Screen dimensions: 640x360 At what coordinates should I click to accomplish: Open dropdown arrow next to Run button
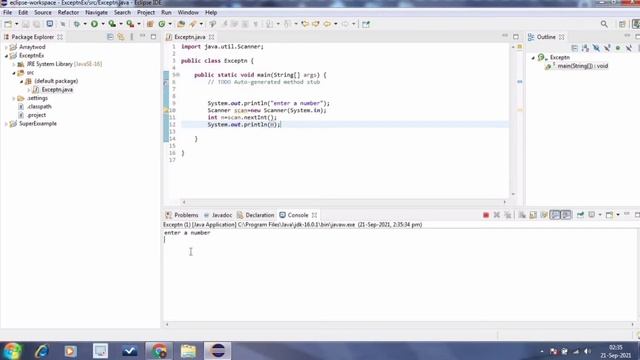pyautogui.click(x=103, y=24)
